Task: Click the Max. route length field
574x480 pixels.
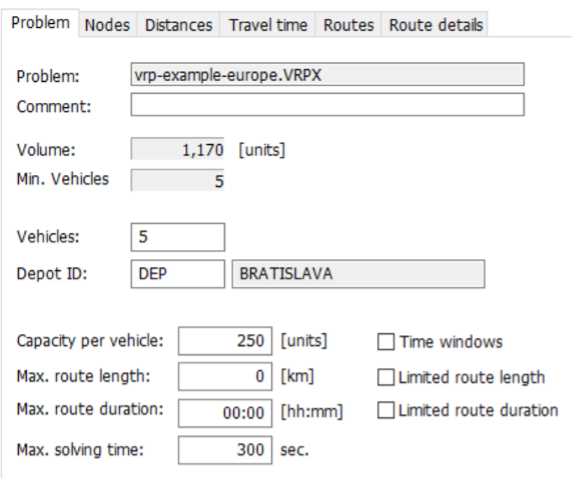Action: point(225,376)
